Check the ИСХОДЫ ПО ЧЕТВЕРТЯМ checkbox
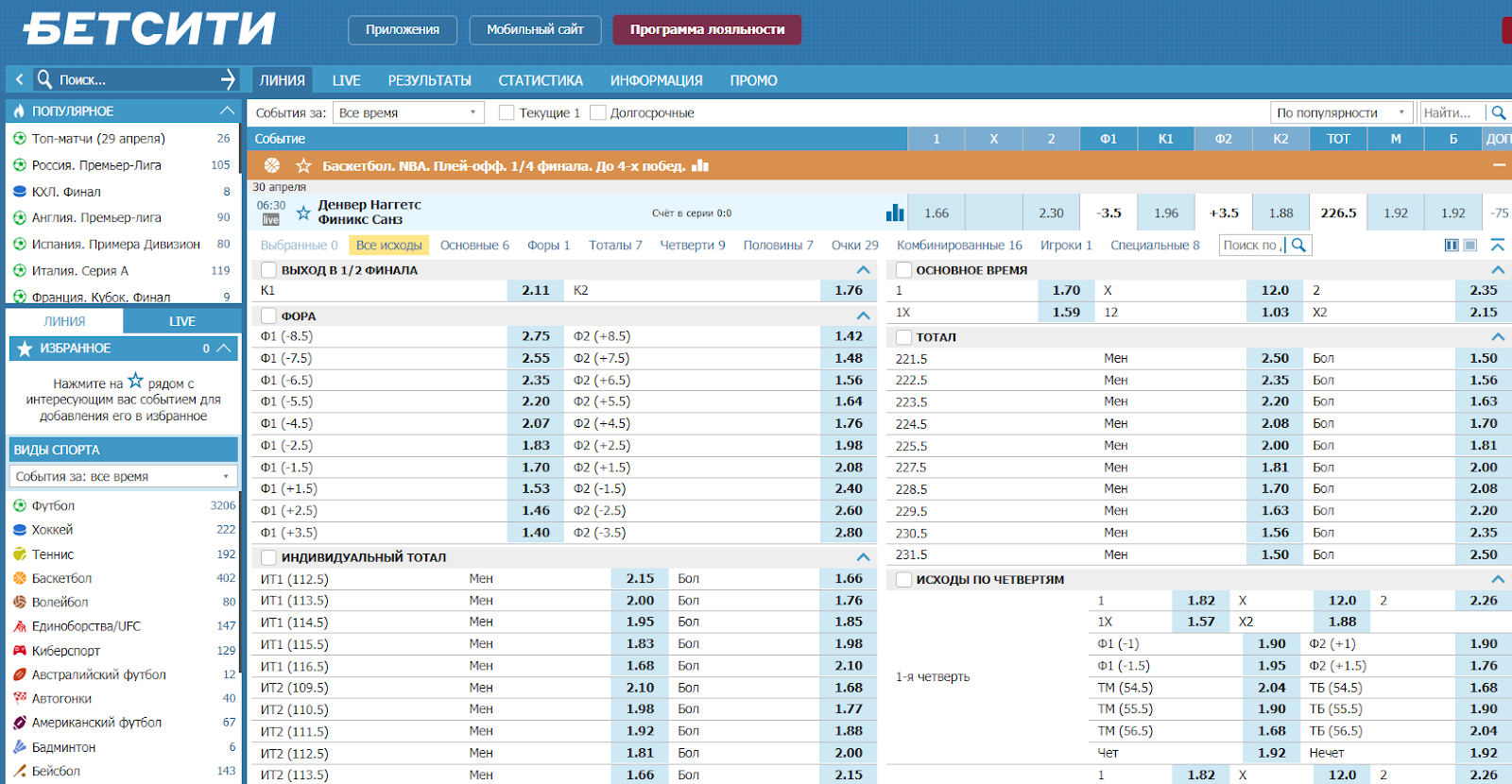This screenshot has width=1512, height=784. [903, 580]
